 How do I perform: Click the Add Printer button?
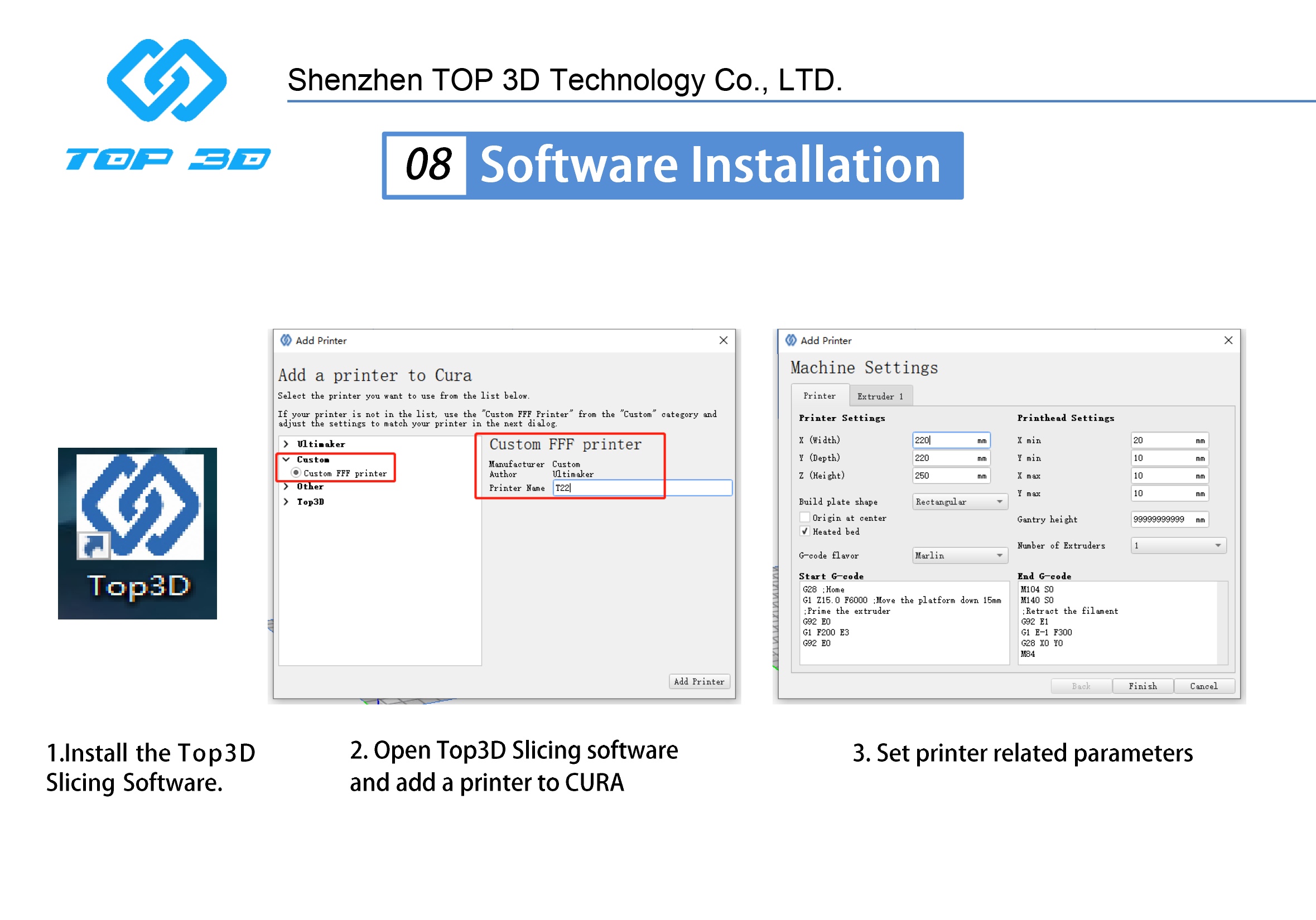tap(699, 682)
